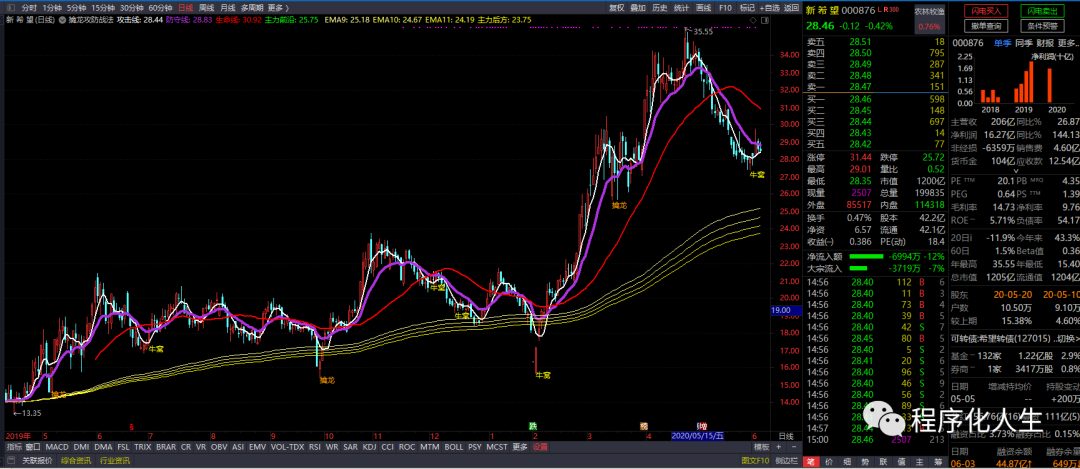Apply MCST indicator
The width and height of the screenshot is (1080, 469).
[496, 447]
